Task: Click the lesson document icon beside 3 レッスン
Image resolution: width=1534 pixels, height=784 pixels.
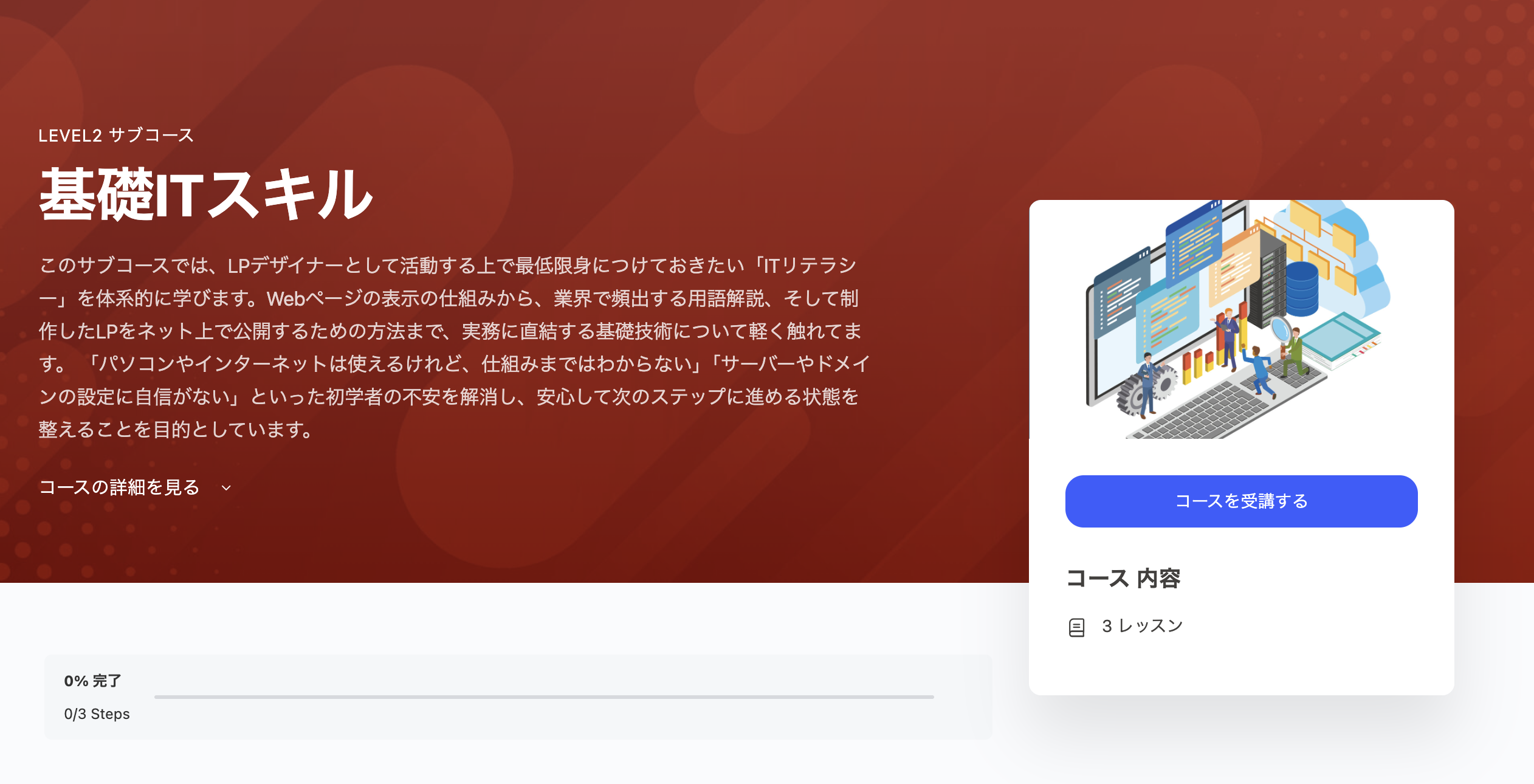Action: pyautogui.click(x=1076, y=627)
